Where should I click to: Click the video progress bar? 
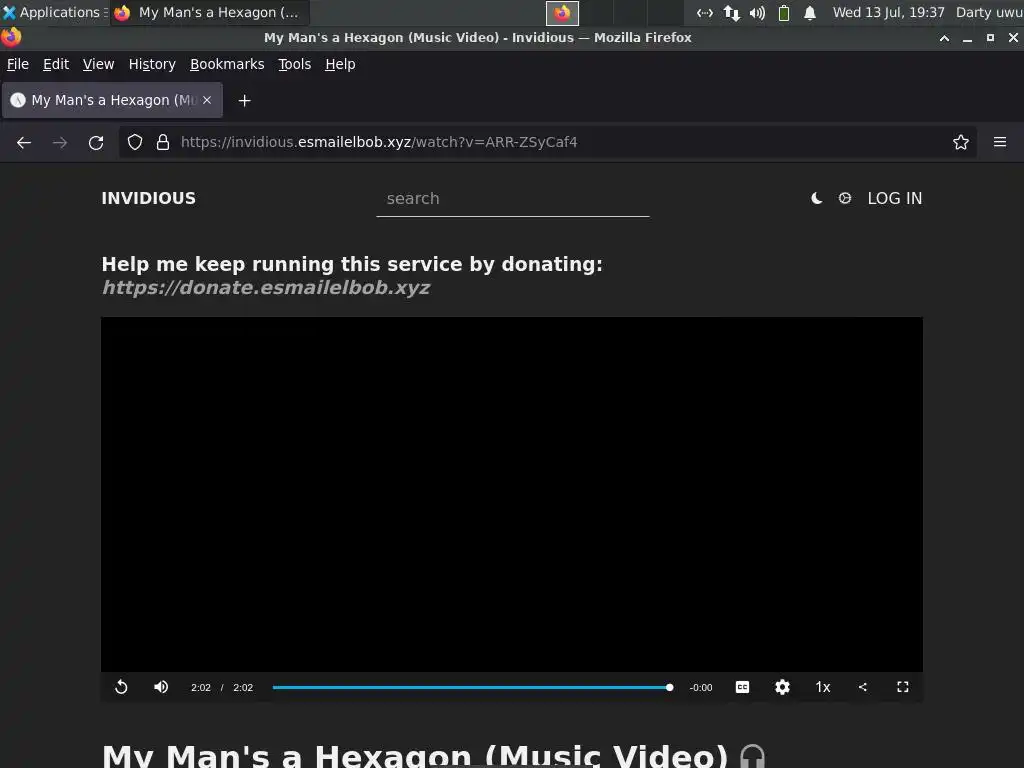(x=473, y=687)
